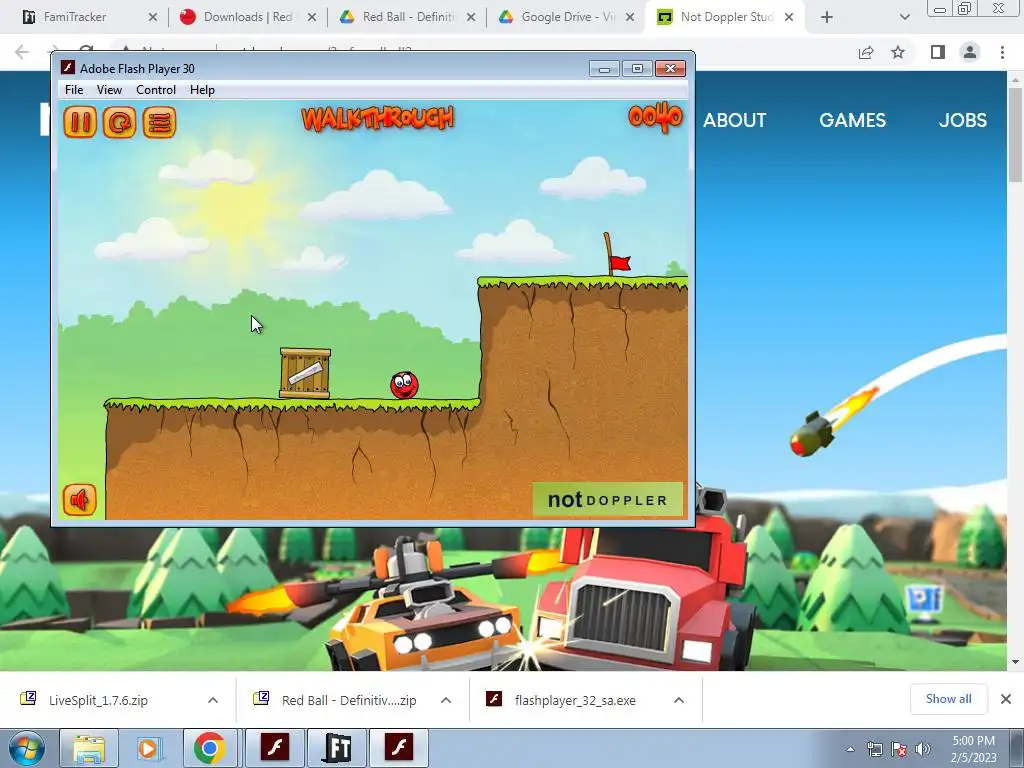
Task: Switch to the Google Drive browser tab
Action: (x=567, y=17)
